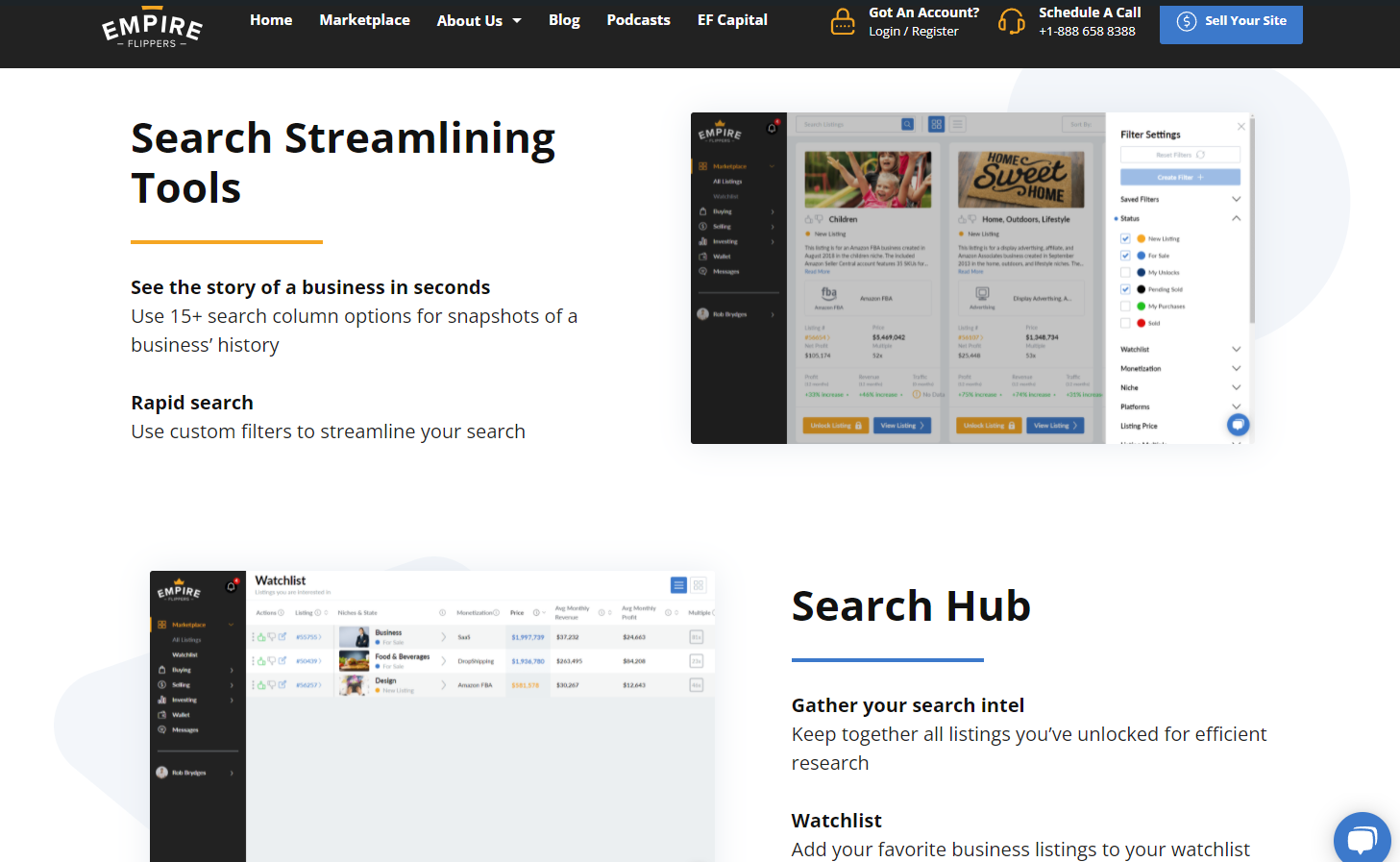Click the Create Filter button
Viewport: 1400px width, 862px height.
1180,177
